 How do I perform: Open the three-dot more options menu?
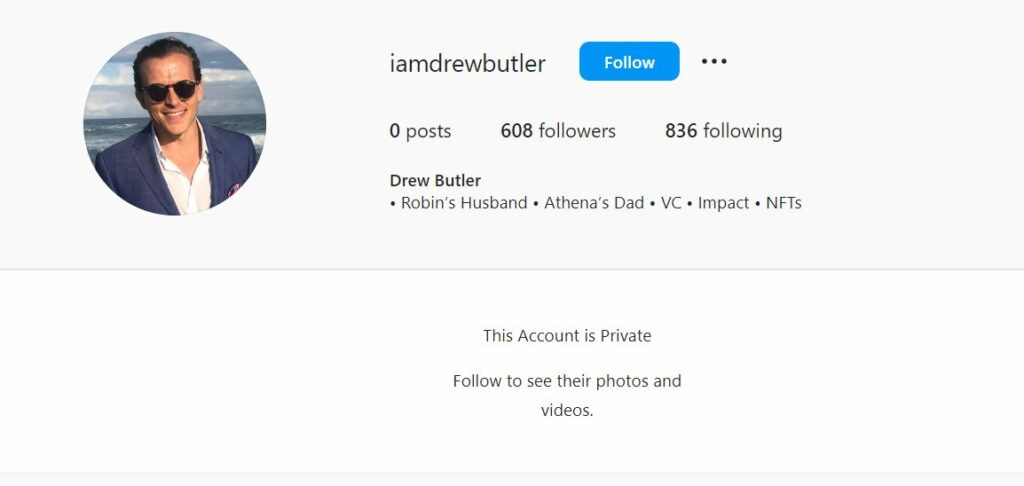tap(714, 61)
